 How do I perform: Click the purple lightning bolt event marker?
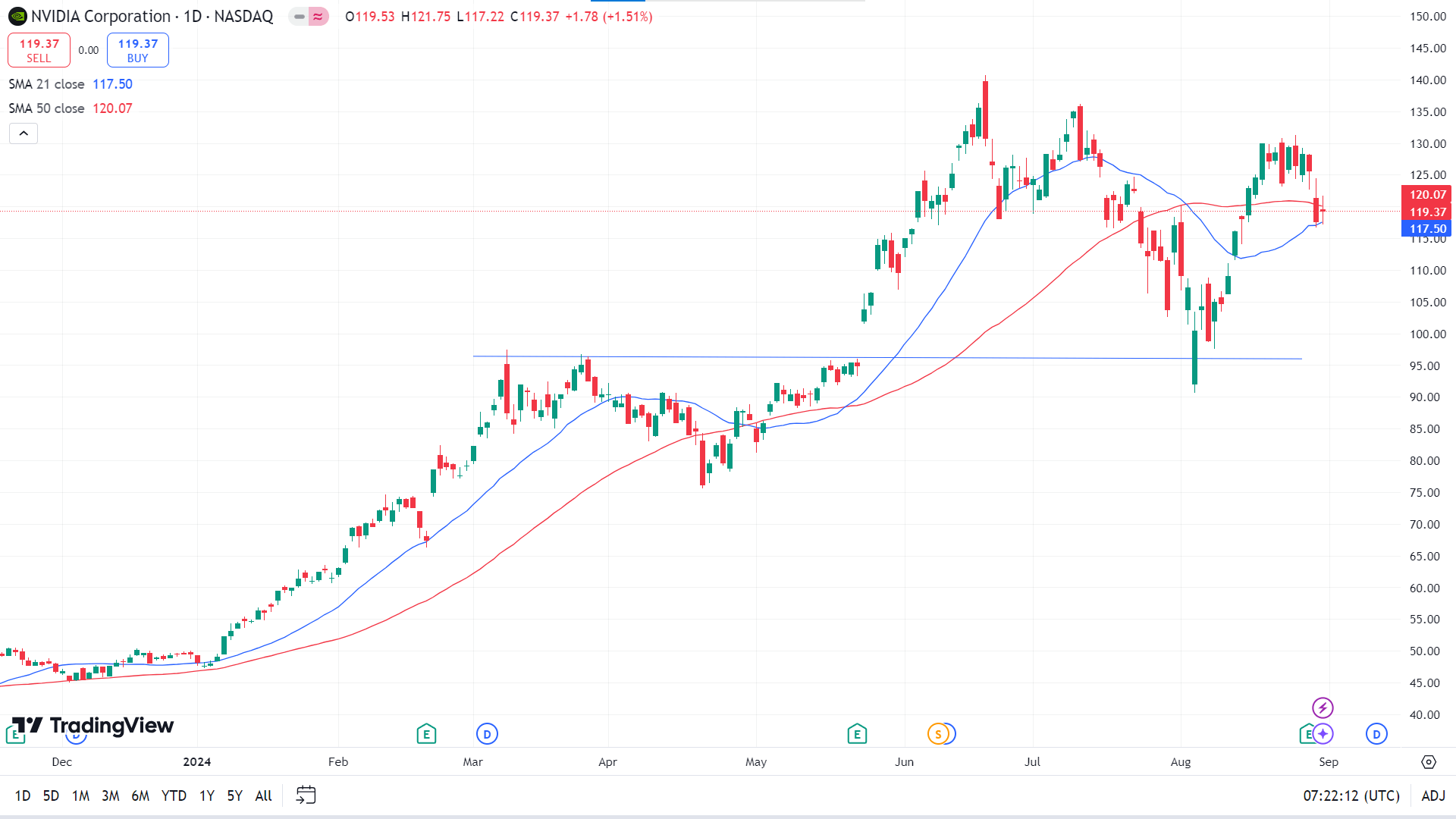click(x=1323, y=708)
